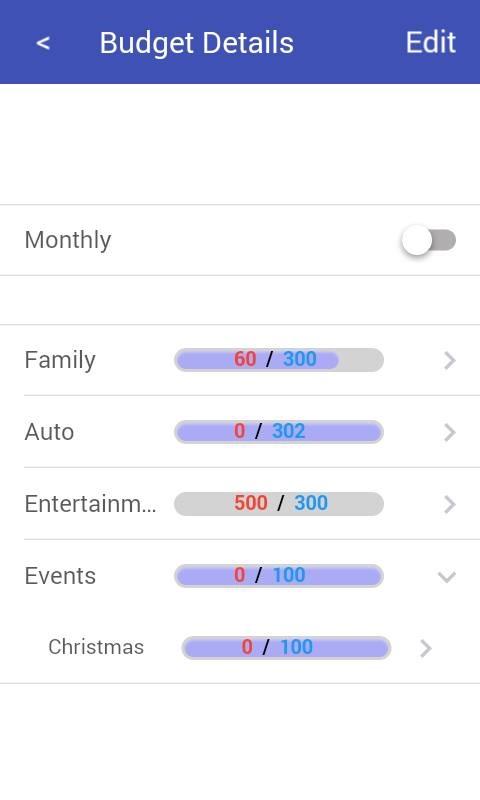Click the Auto 0 / 302 progress bar
The height and width of the screenshot is (800, 480).
(x=279, y=432)
